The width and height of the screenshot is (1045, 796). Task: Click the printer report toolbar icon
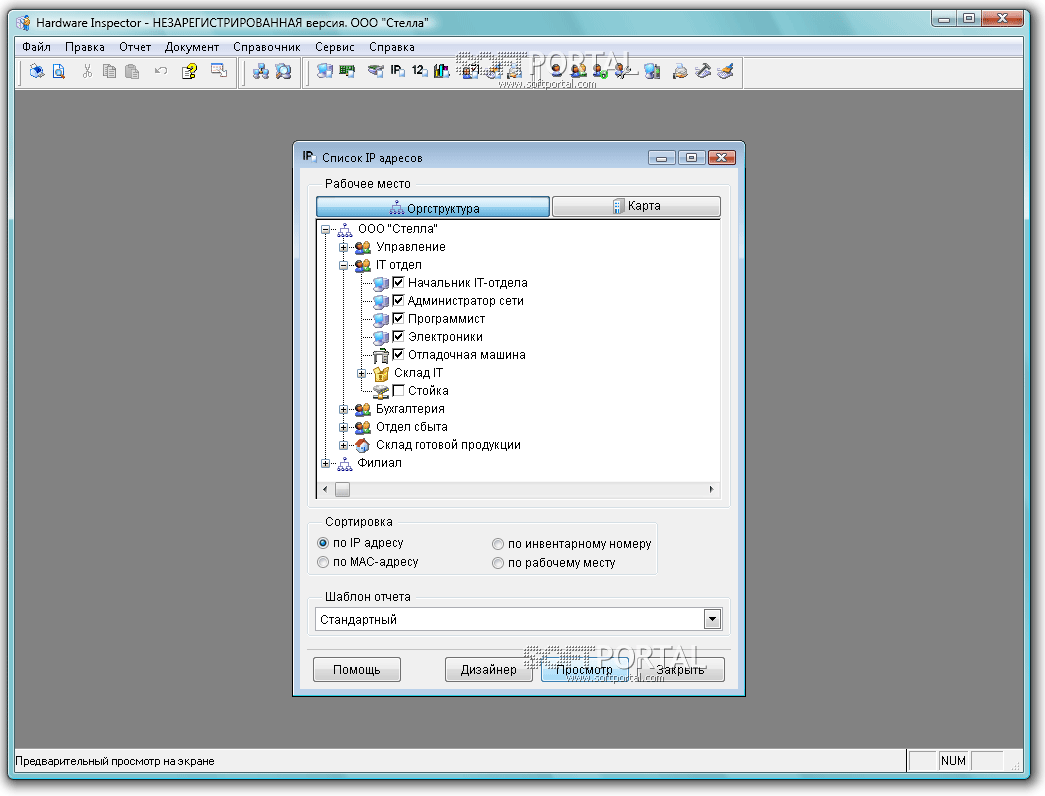pos(680,71)
